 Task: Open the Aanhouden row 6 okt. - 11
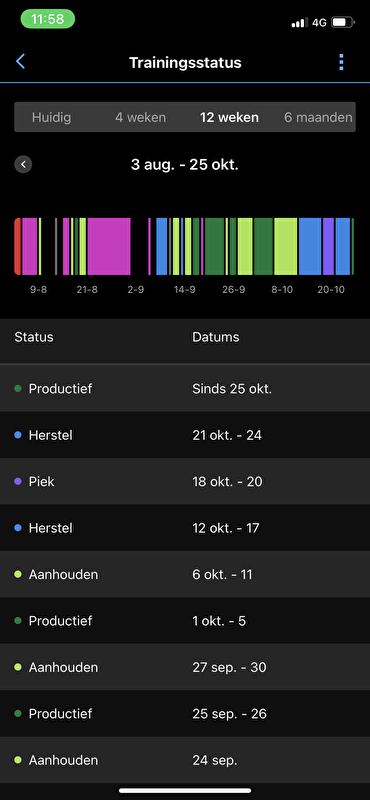coord(185,574)
